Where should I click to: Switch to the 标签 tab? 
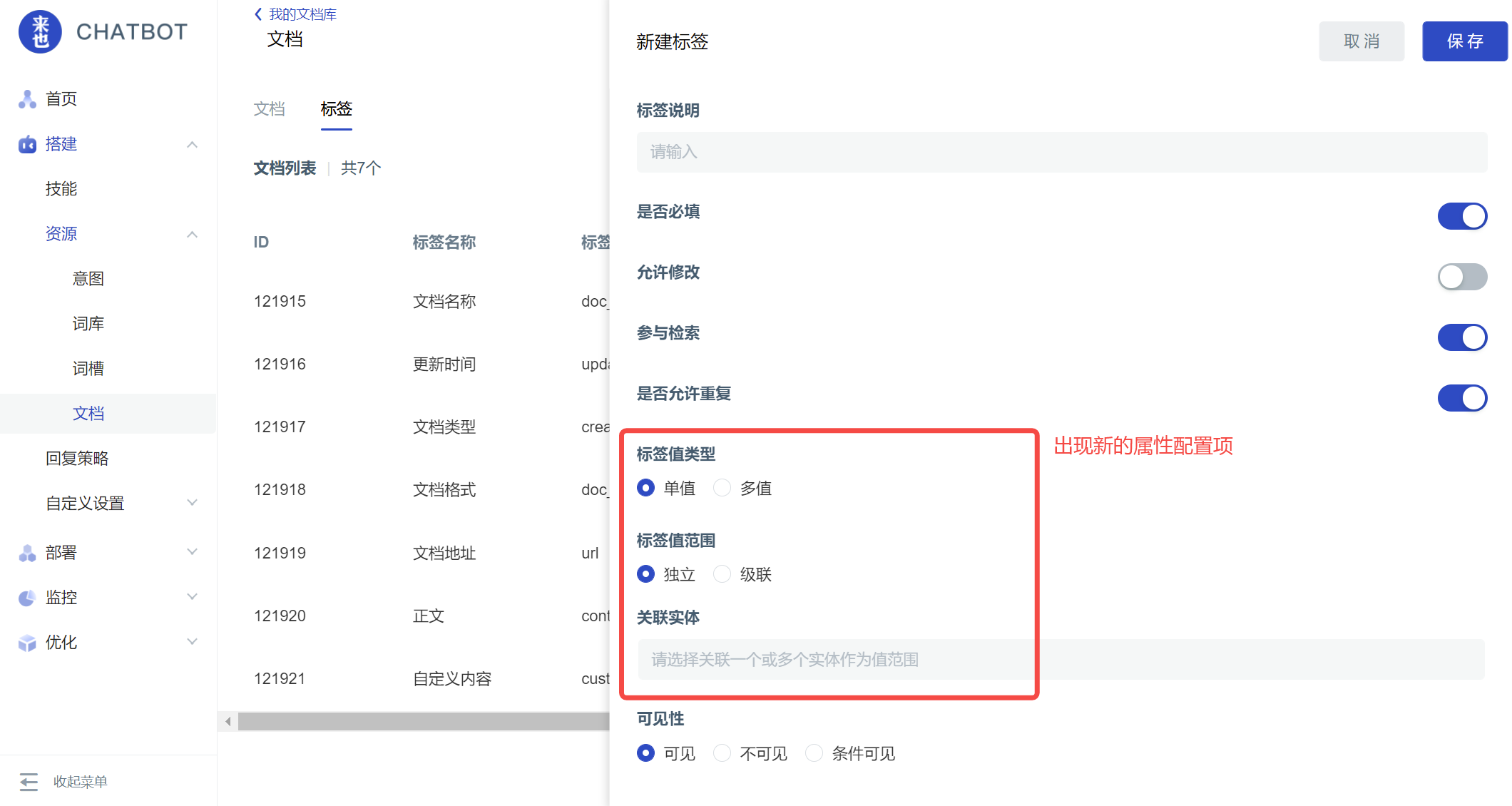click(337, 109)
